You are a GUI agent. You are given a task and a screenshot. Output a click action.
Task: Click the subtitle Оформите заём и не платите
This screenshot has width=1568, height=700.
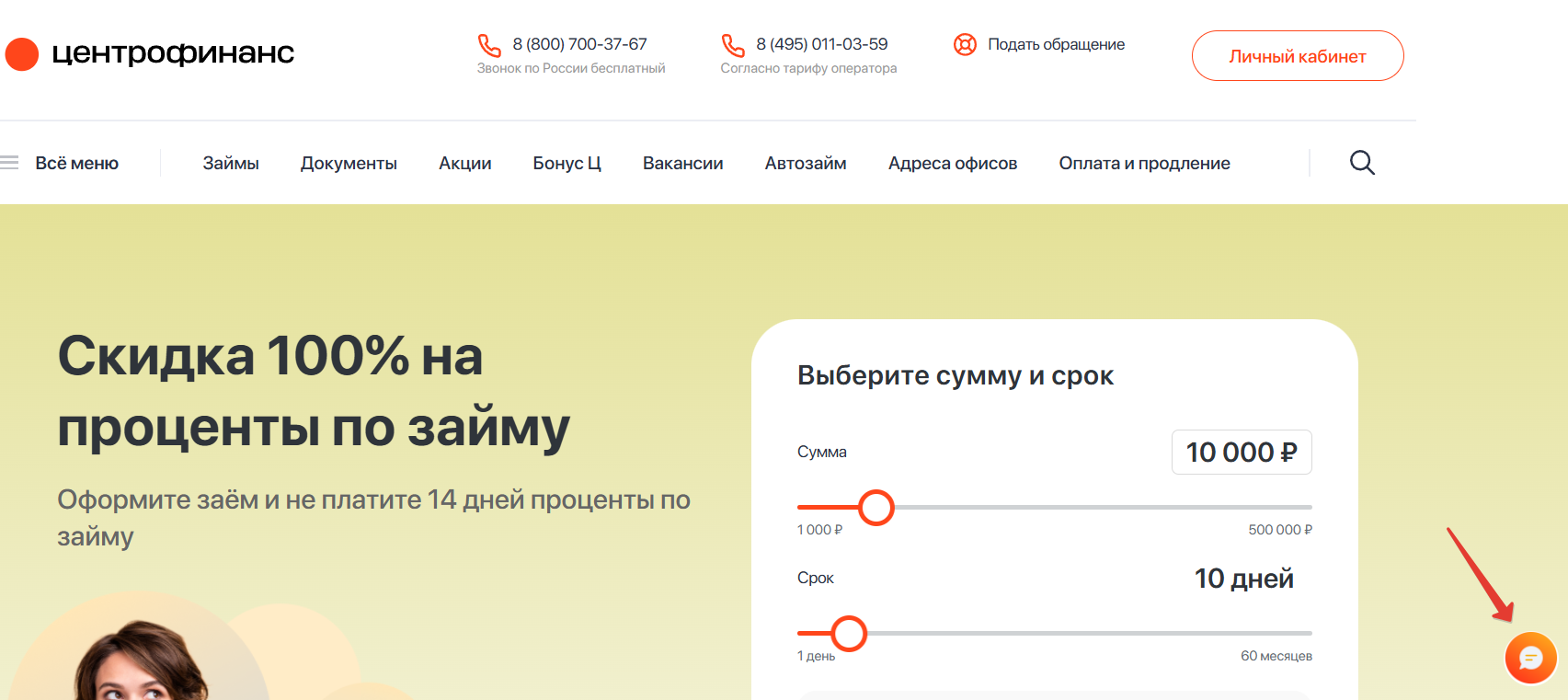coord(373,517)
